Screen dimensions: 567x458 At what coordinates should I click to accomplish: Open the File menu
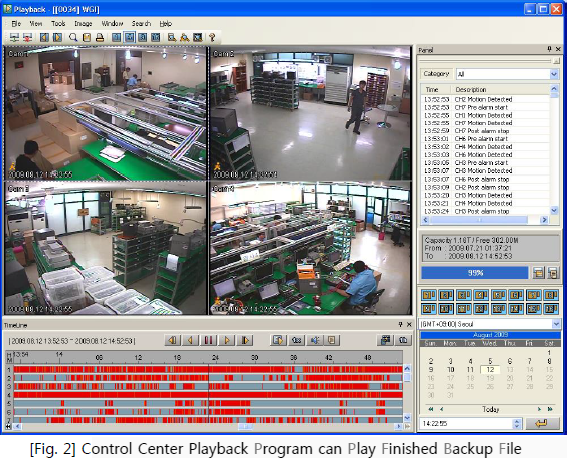16,23
